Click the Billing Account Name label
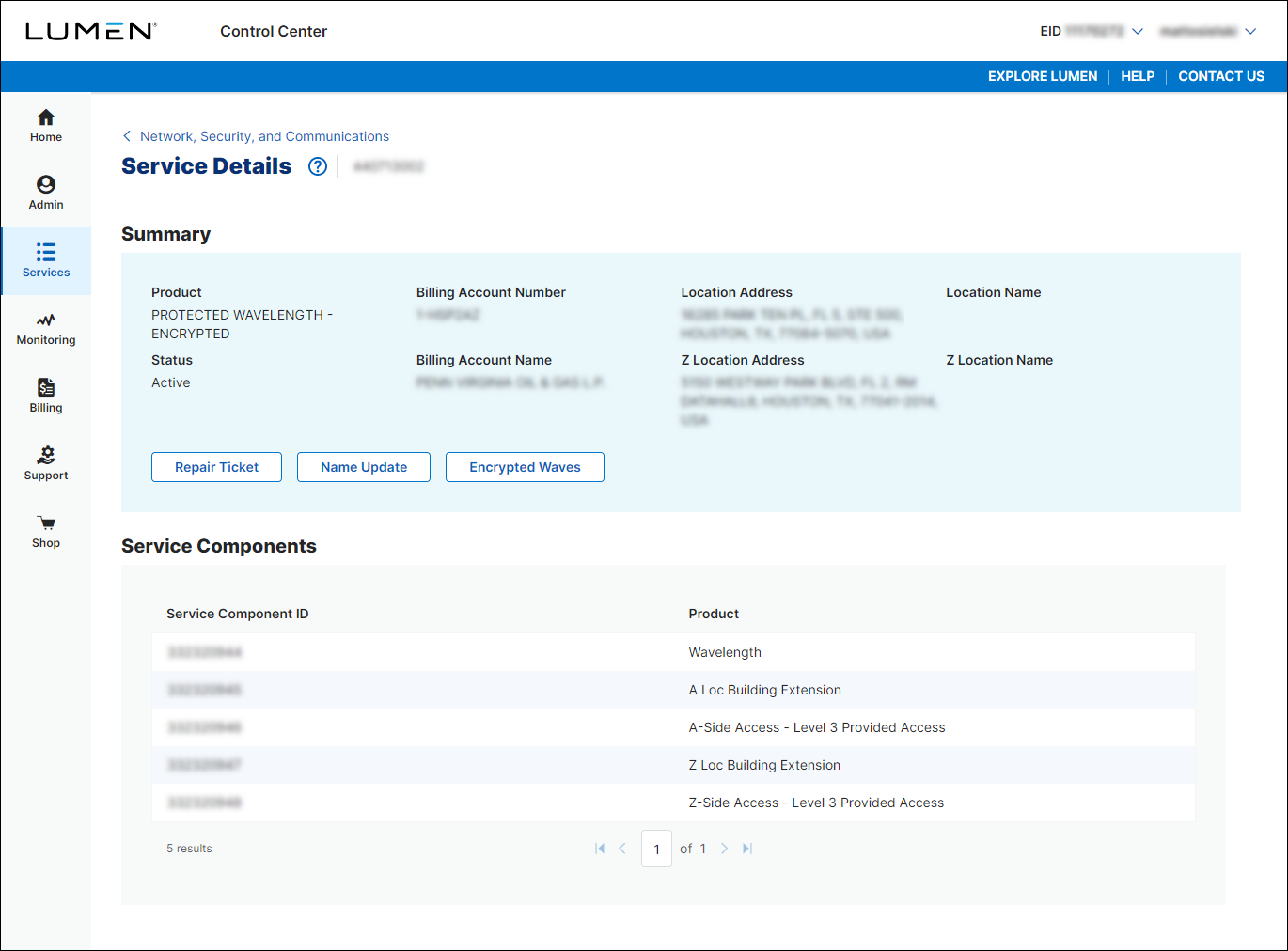Image resolution: width=1288 pixels, height=951 pixels. point(484,360)
